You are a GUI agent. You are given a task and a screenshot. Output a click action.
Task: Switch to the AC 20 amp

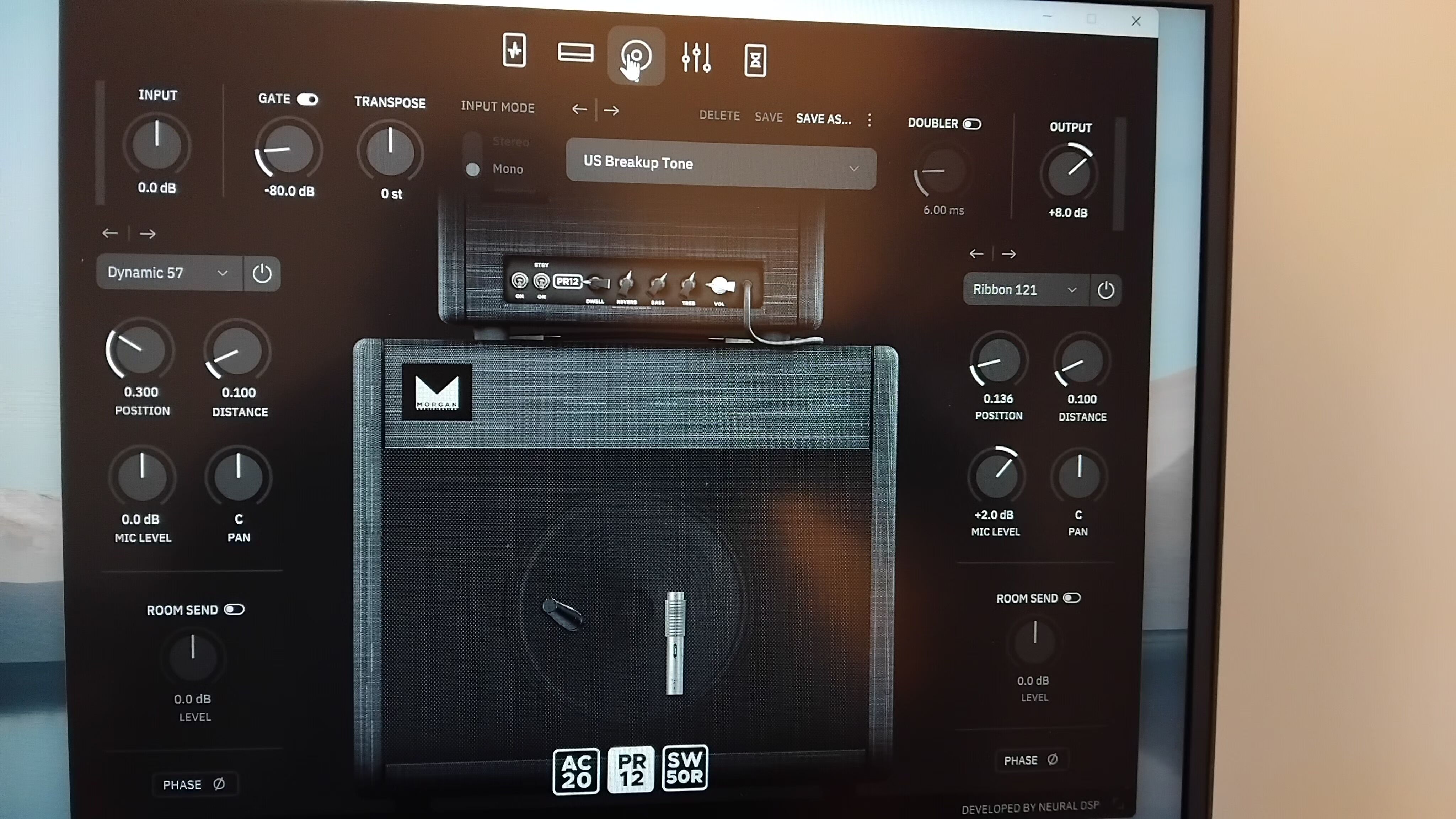tap(576, 771)
